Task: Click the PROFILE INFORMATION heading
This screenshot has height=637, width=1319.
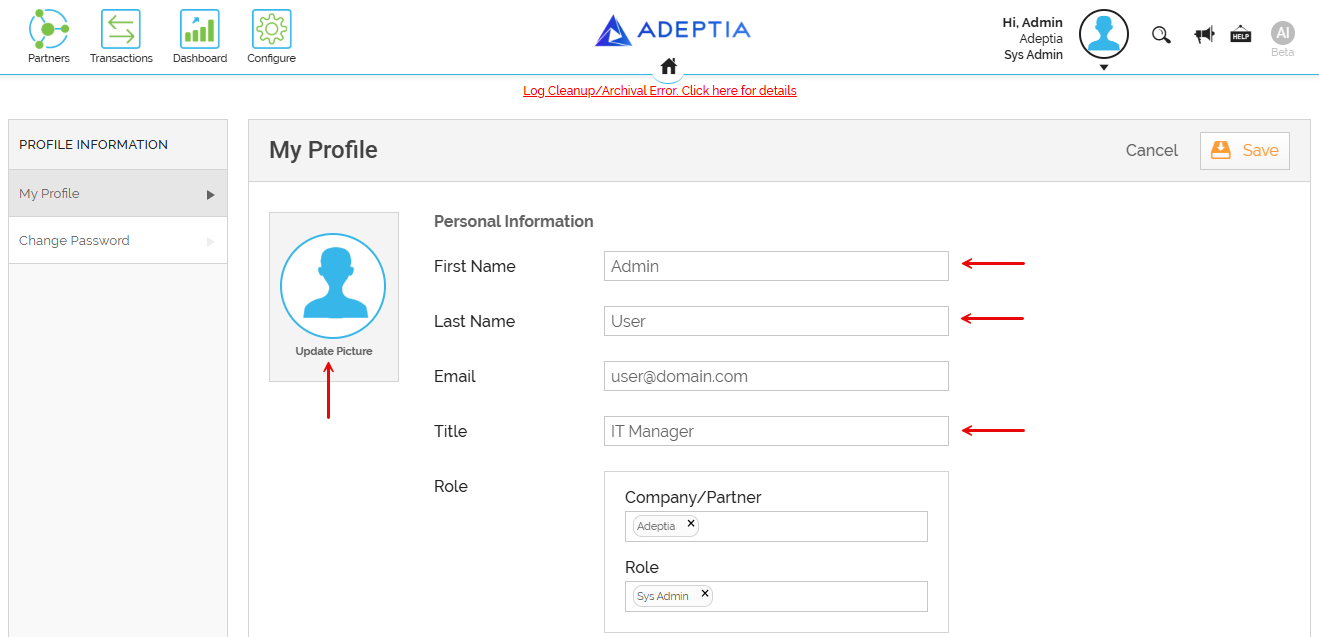Action: 94,144
